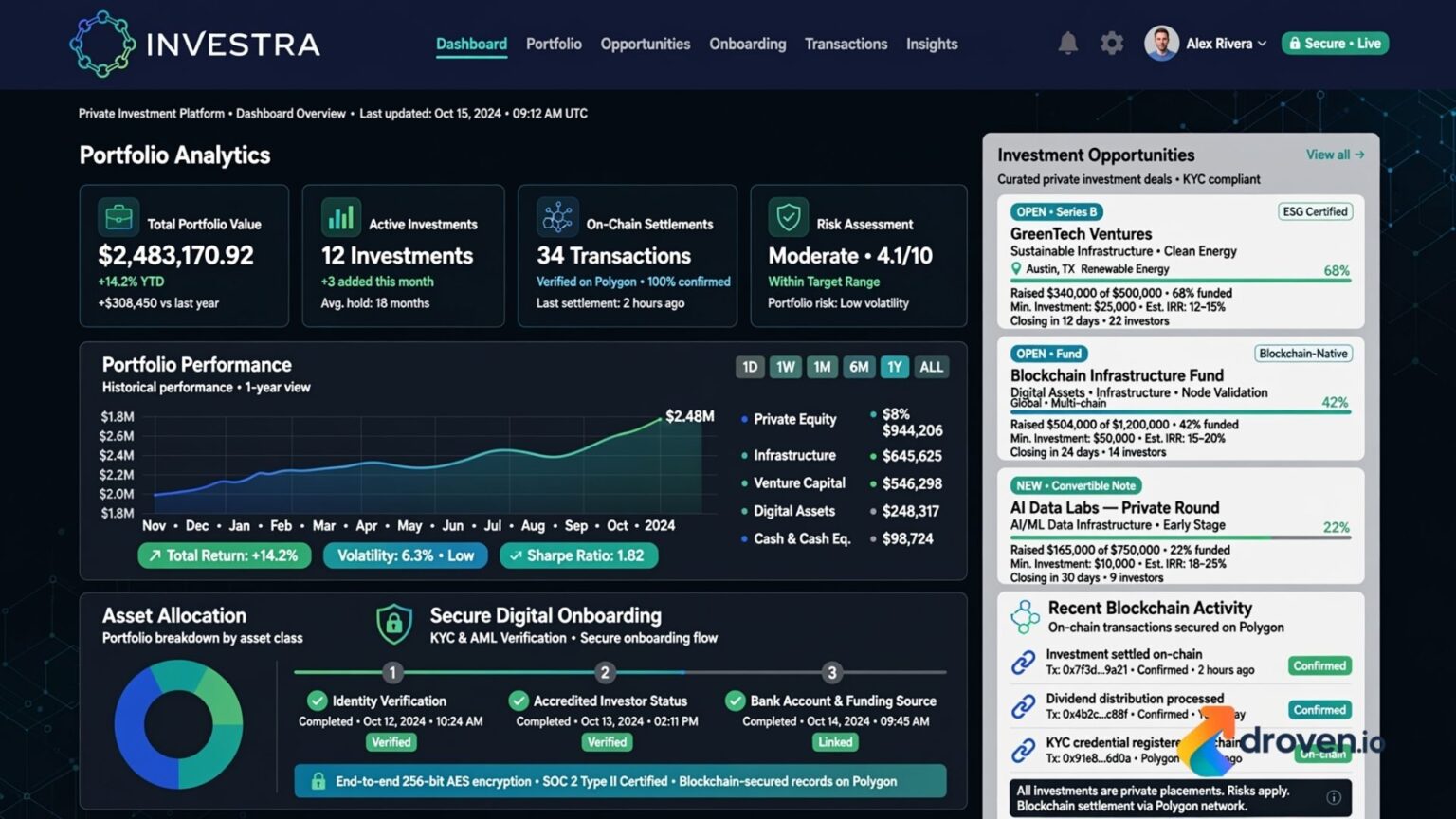The height and width of the screenshot is (819, 1456).
Task: Click the link icon for Dividend distribution processed
Action: pos(1023,706)
